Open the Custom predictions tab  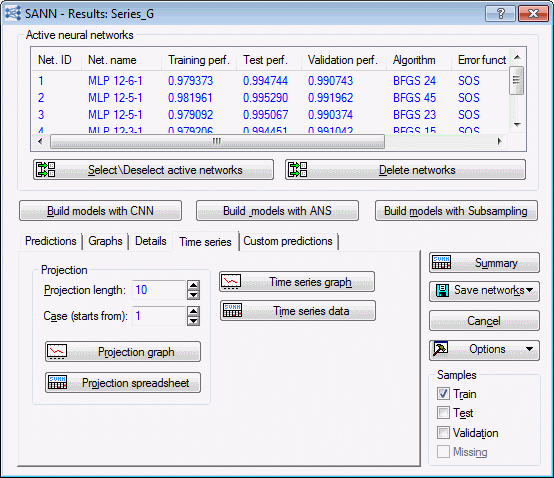click(288, 241)
